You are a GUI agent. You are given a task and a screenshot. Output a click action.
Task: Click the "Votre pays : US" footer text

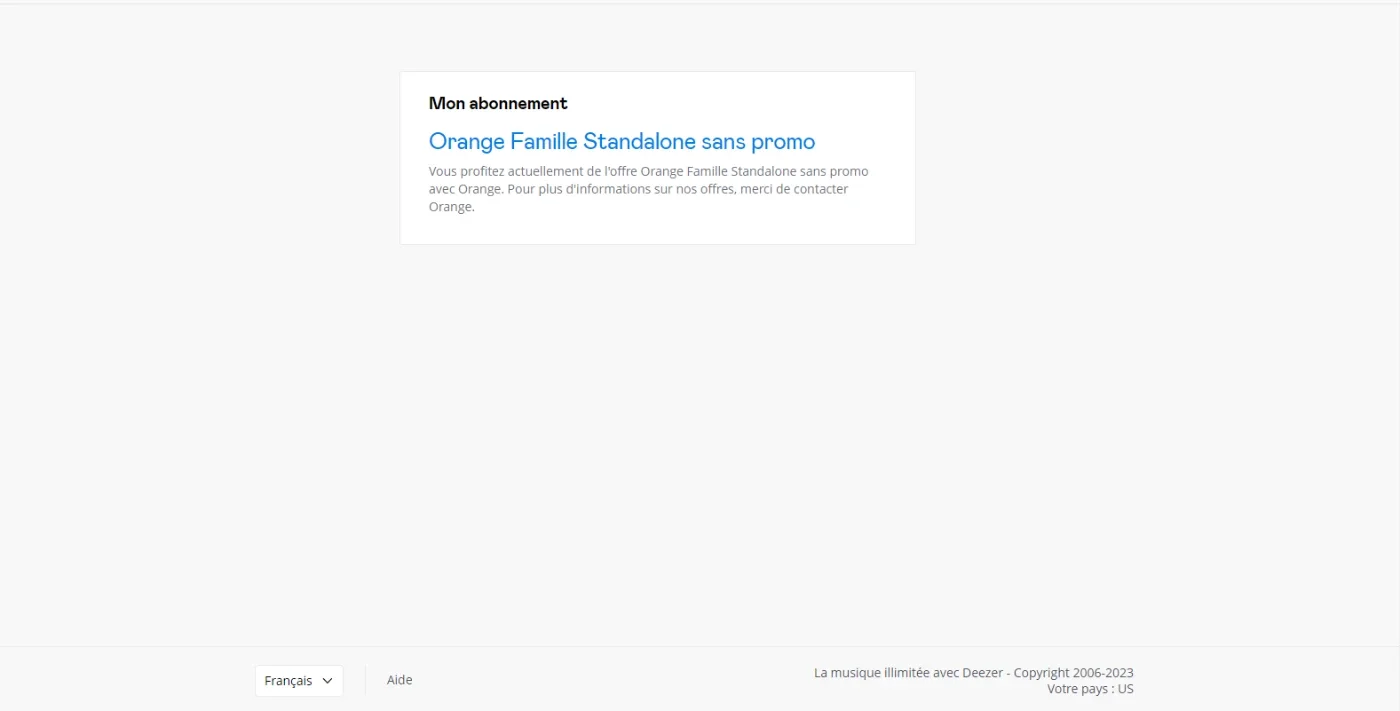tap(1090, 689)
